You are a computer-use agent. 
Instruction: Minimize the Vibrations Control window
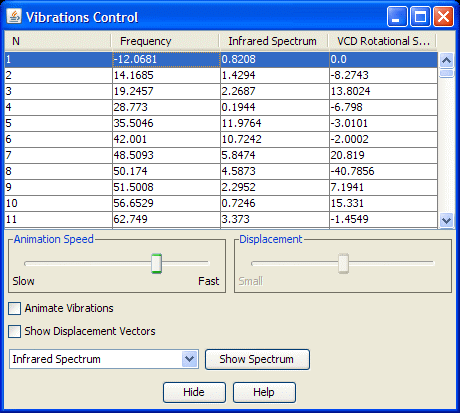pyautogui.click(x=397, y=17)
